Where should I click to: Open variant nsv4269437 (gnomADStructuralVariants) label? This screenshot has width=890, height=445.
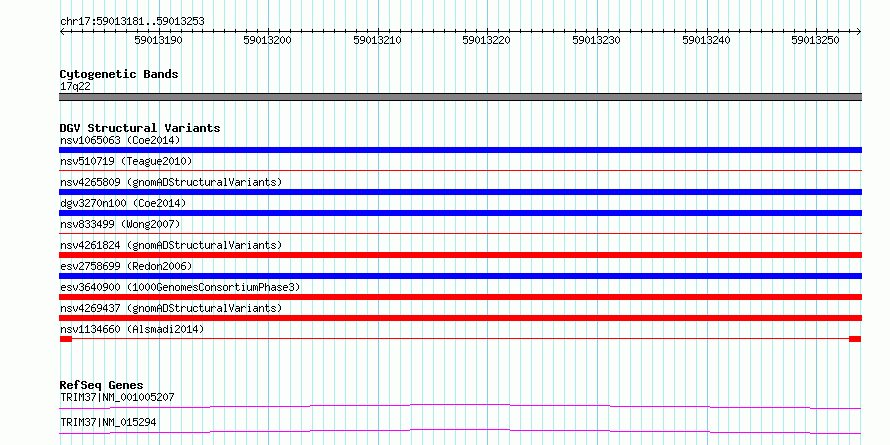(171, 308)
